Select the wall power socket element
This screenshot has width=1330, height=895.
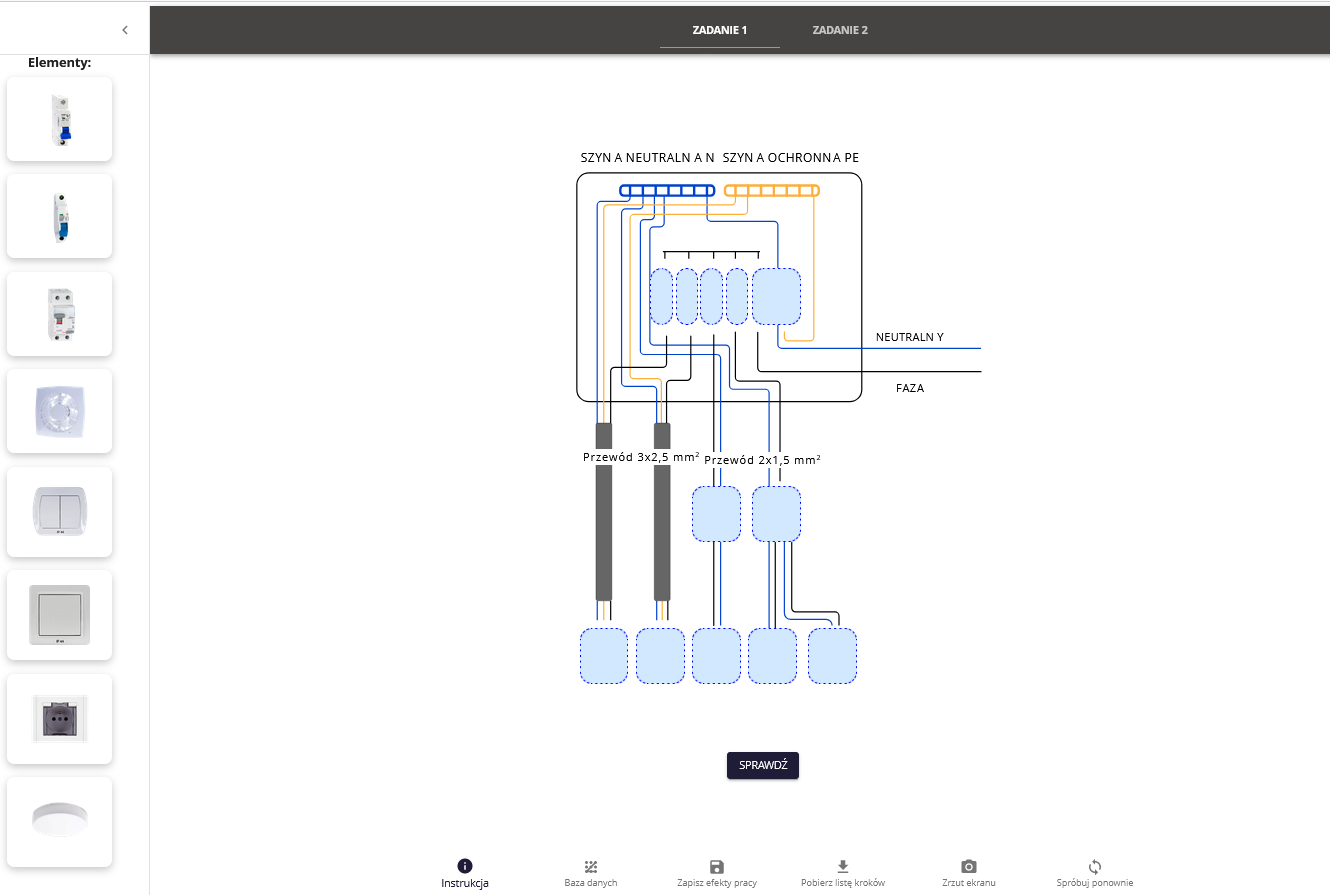60,719
